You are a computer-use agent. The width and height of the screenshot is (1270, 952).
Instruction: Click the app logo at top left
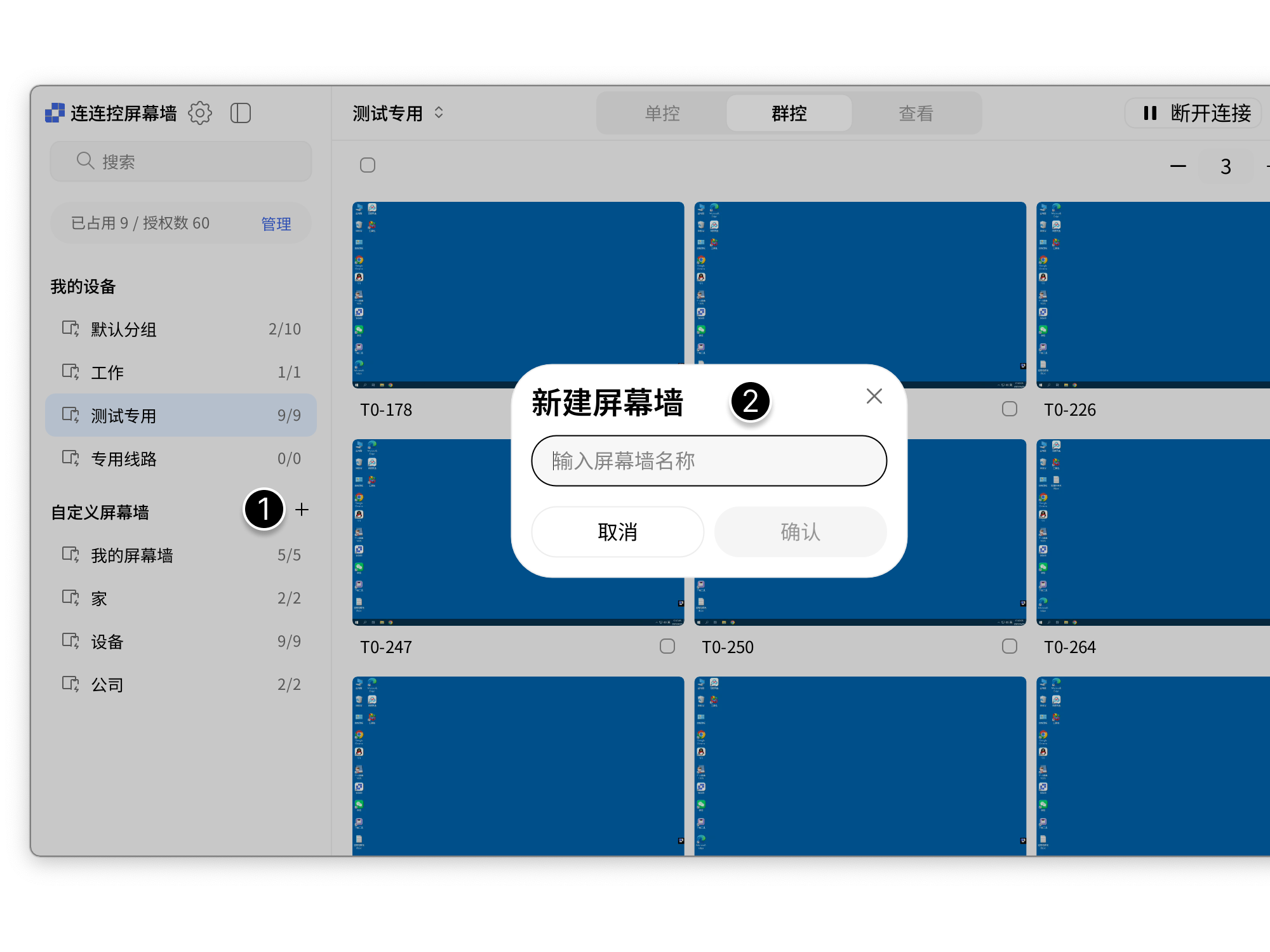56,112
